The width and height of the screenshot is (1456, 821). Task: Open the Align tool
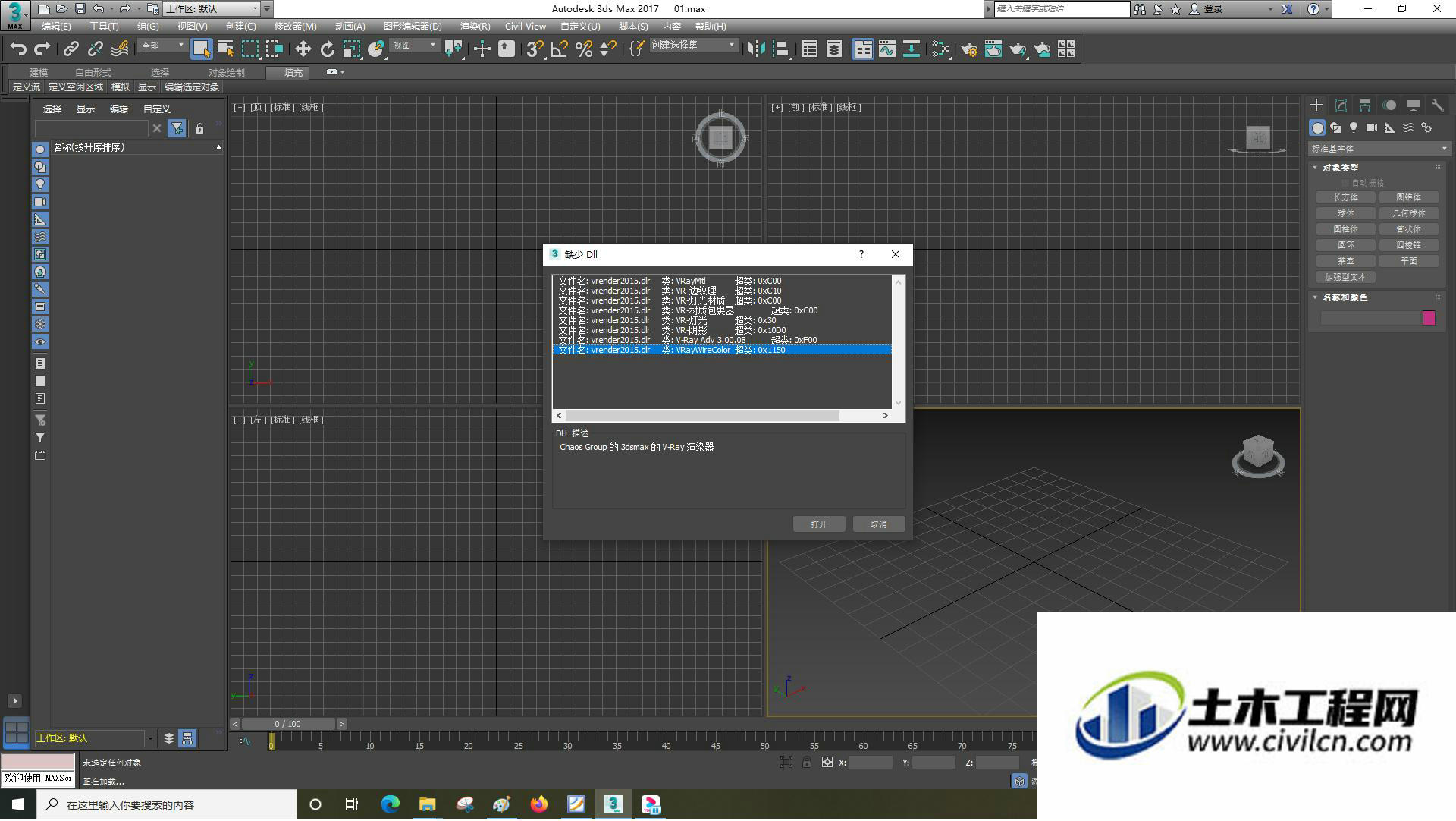(780, 49)
